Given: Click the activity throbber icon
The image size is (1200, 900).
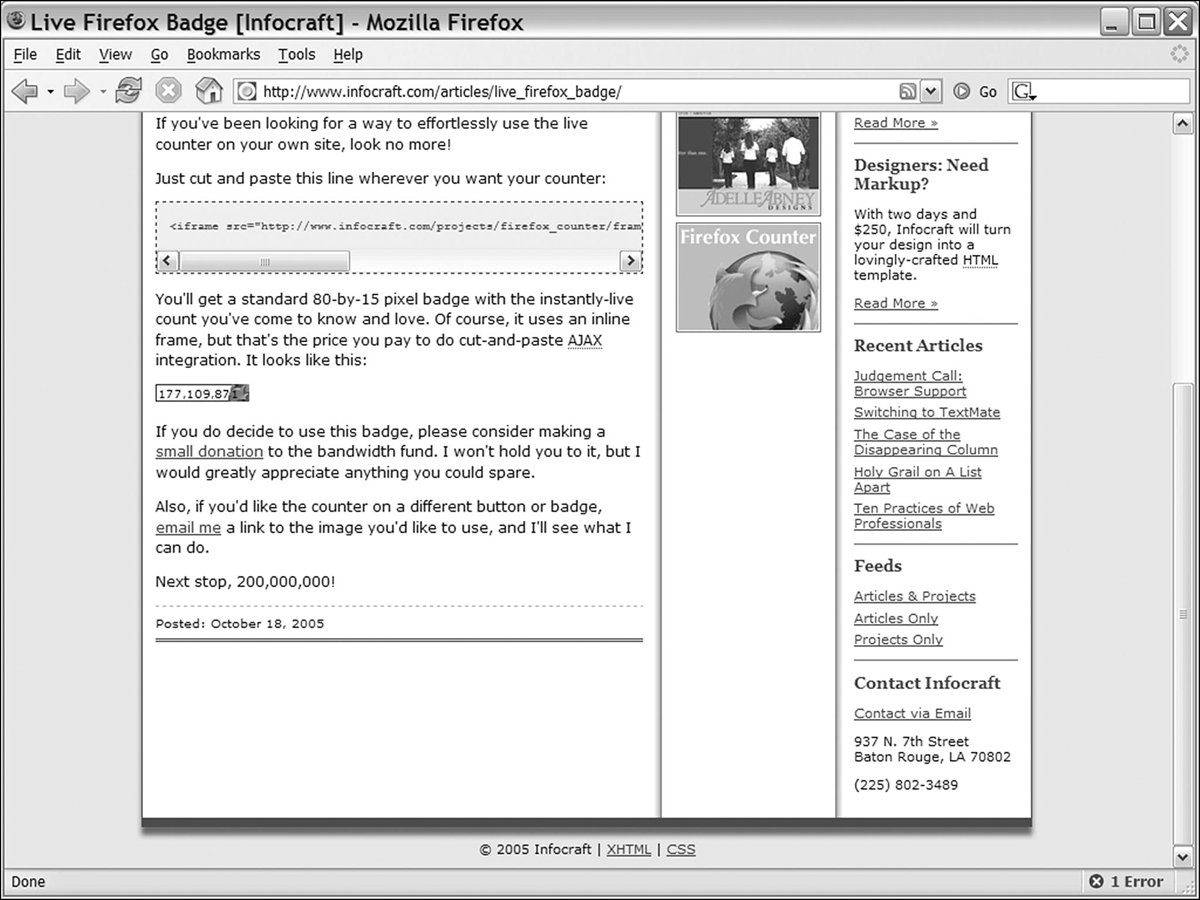Looking at the screenshot, I should (1180, 55).
